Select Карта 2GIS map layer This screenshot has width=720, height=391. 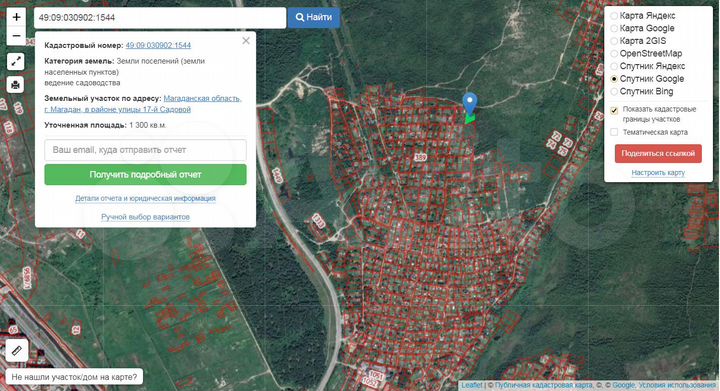click(x=614, y=41)
